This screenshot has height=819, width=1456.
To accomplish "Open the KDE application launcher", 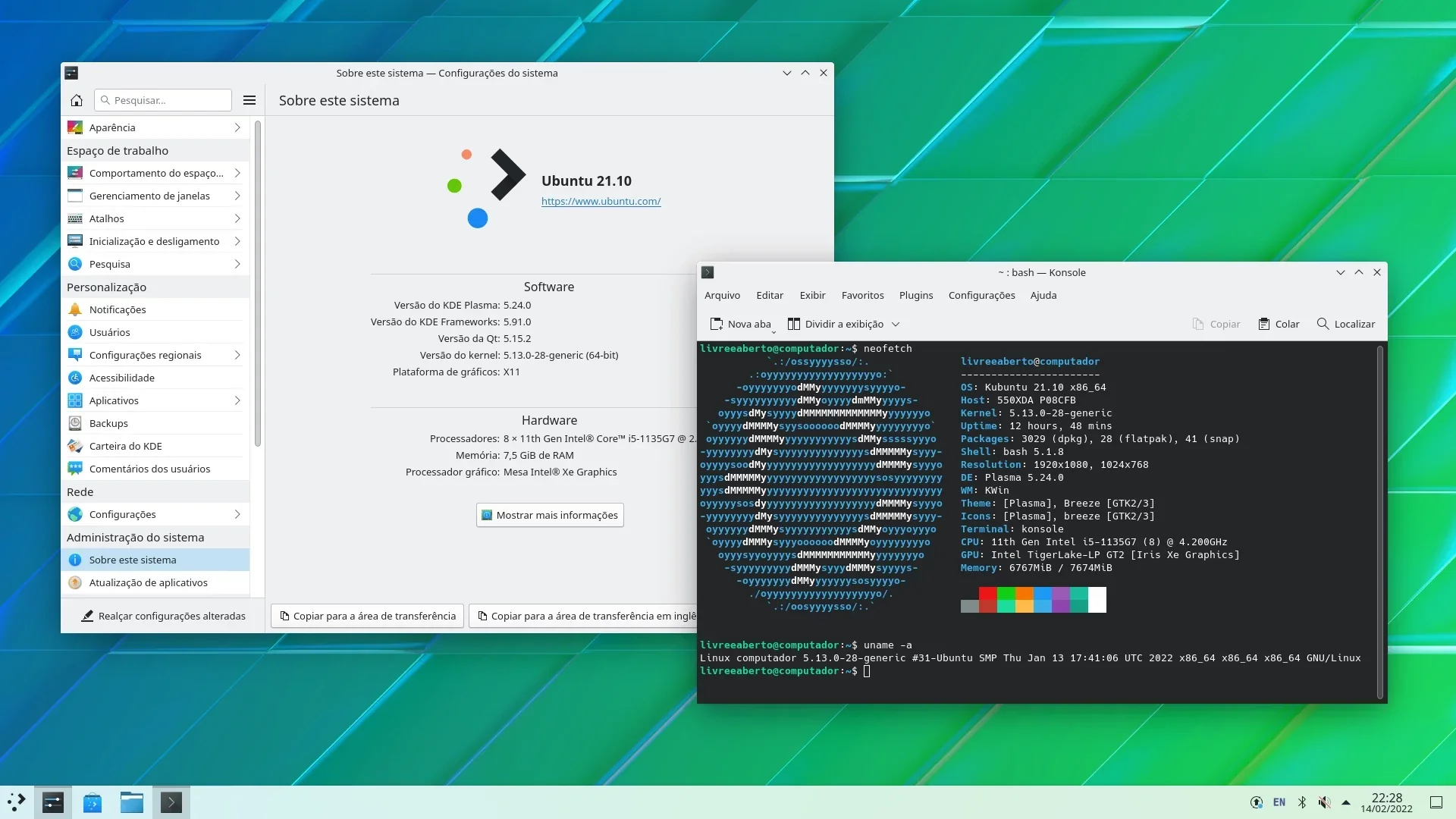I will click(17, 802).
